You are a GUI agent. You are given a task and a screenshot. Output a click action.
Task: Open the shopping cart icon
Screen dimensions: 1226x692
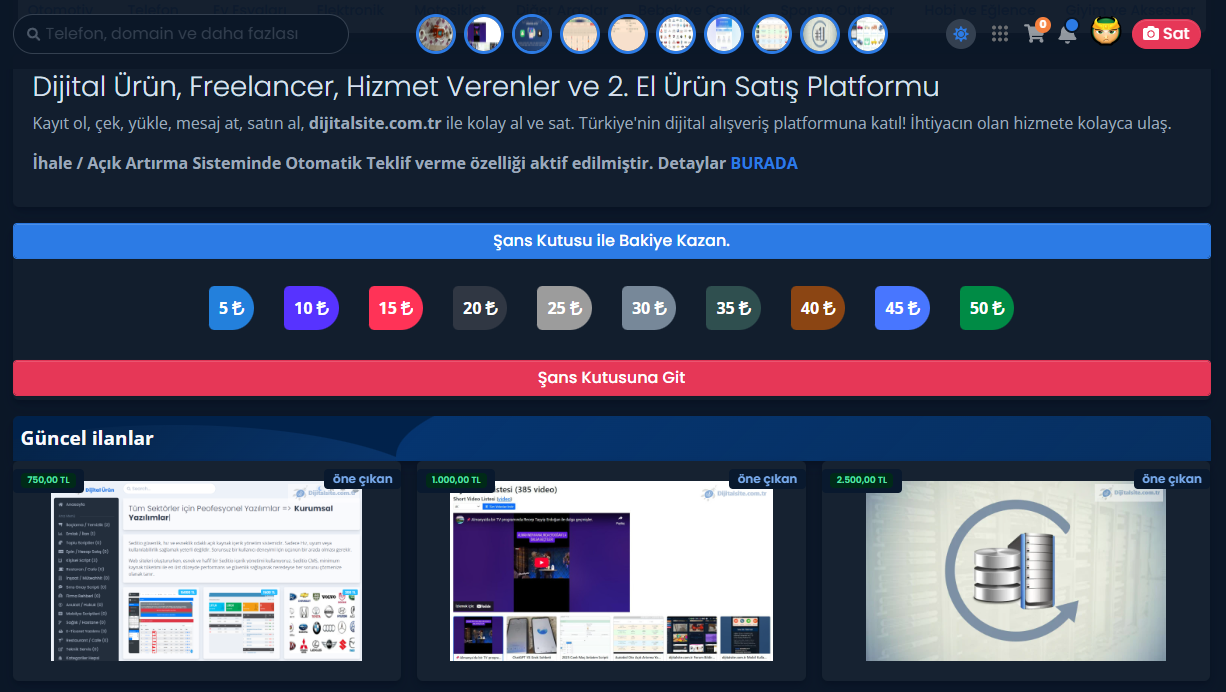1035,33
